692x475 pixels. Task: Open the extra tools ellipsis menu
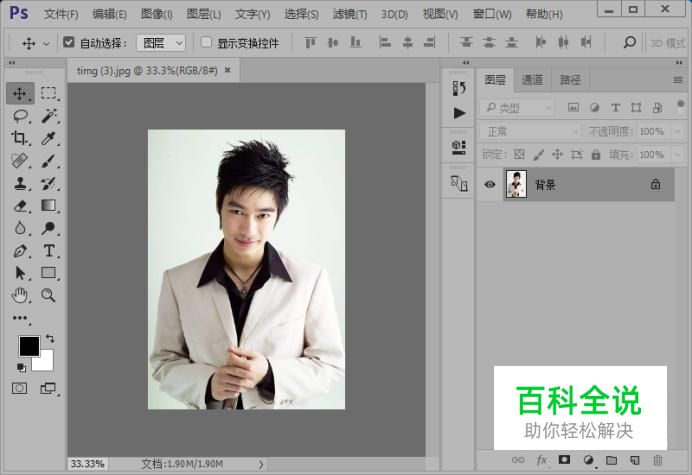[x=20, y=318]
